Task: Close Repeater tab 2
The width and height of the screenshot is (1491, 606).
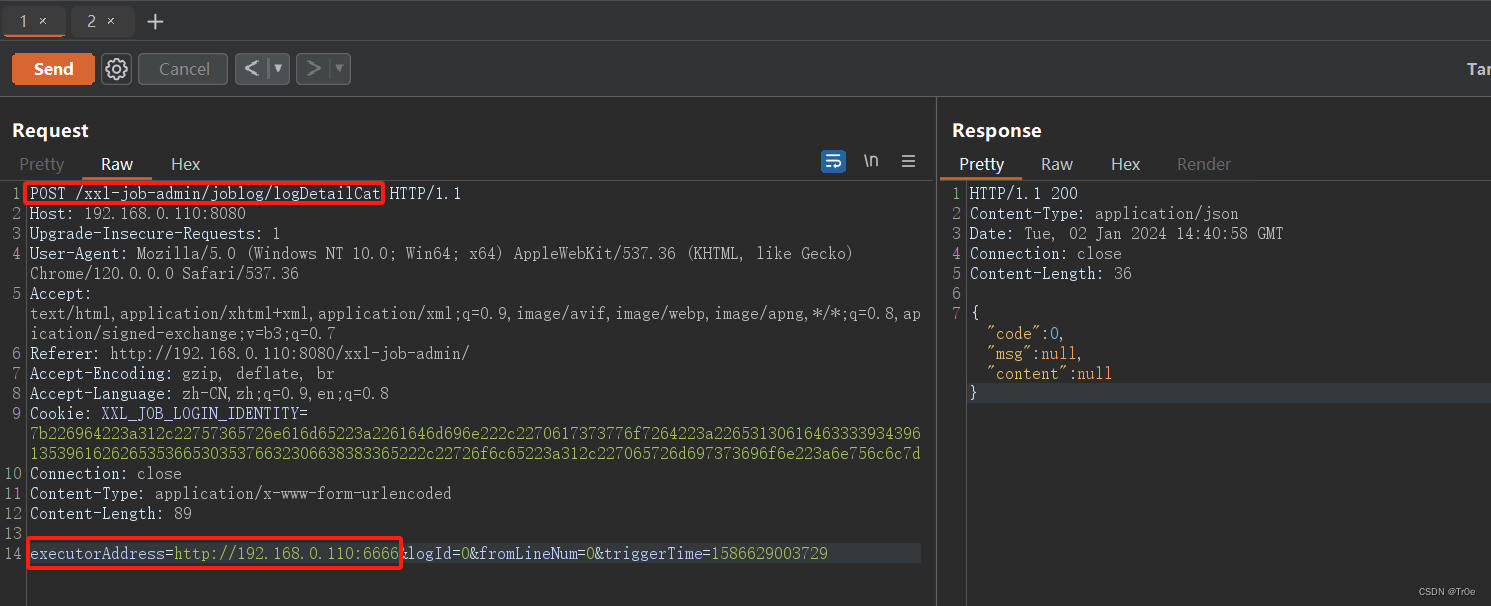Action: [x=111, y=21]
